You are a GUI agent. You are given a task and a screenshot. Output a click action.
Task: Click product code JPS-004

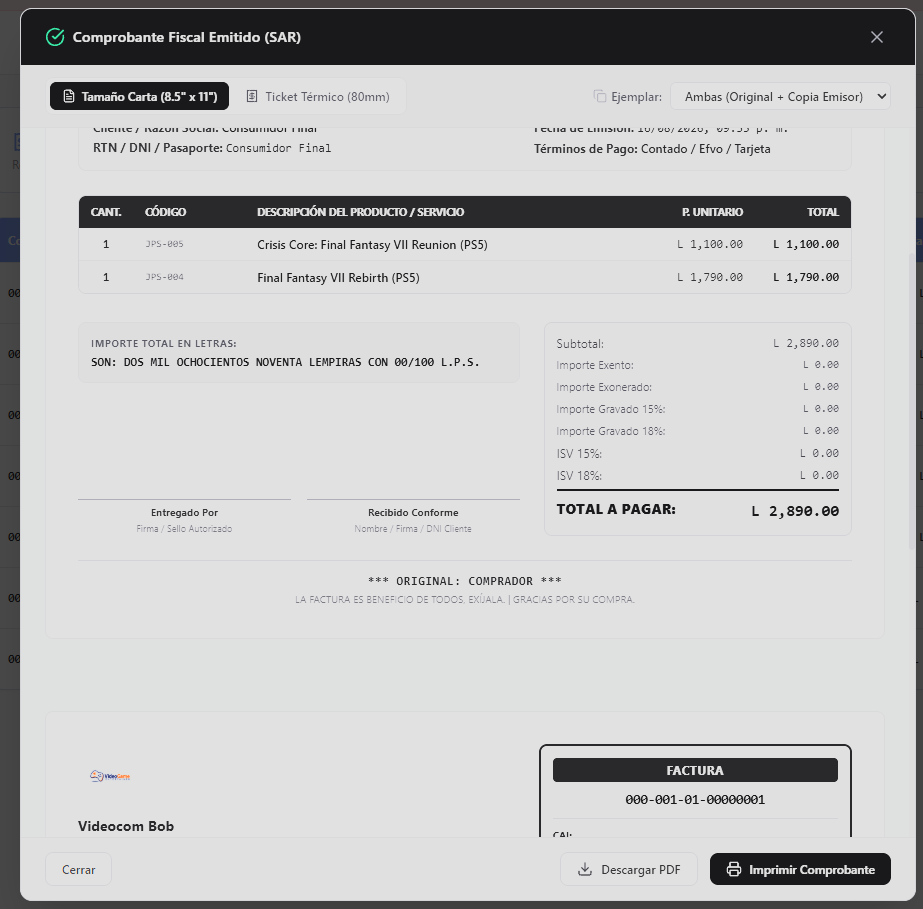[x=165, y=277]
